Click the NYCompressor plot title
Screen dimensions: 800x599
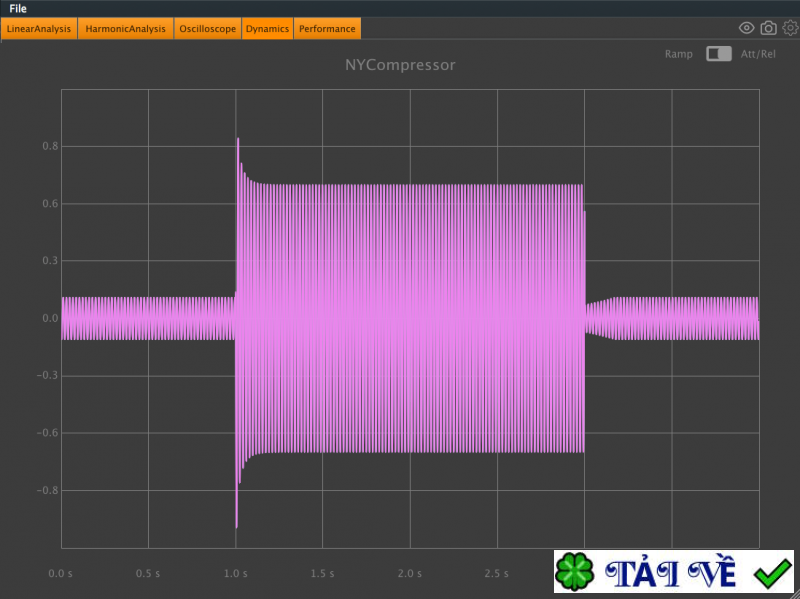coord(400,65)
